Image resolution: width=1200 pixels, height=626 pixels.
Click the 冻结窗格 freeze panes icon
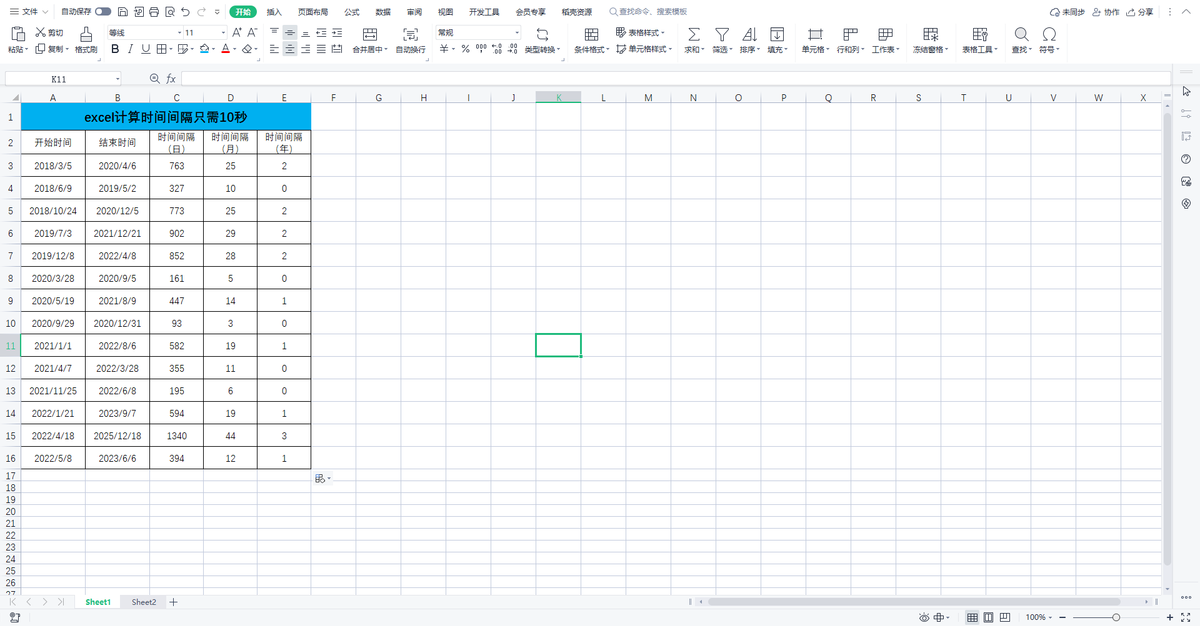931,34
